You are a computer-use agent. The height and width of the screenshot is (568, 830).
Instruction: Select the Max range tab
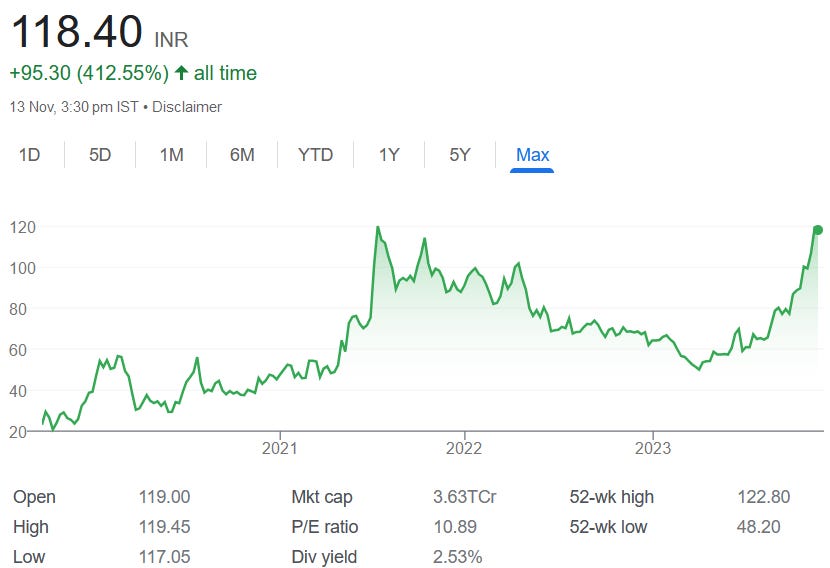(532, 155)
